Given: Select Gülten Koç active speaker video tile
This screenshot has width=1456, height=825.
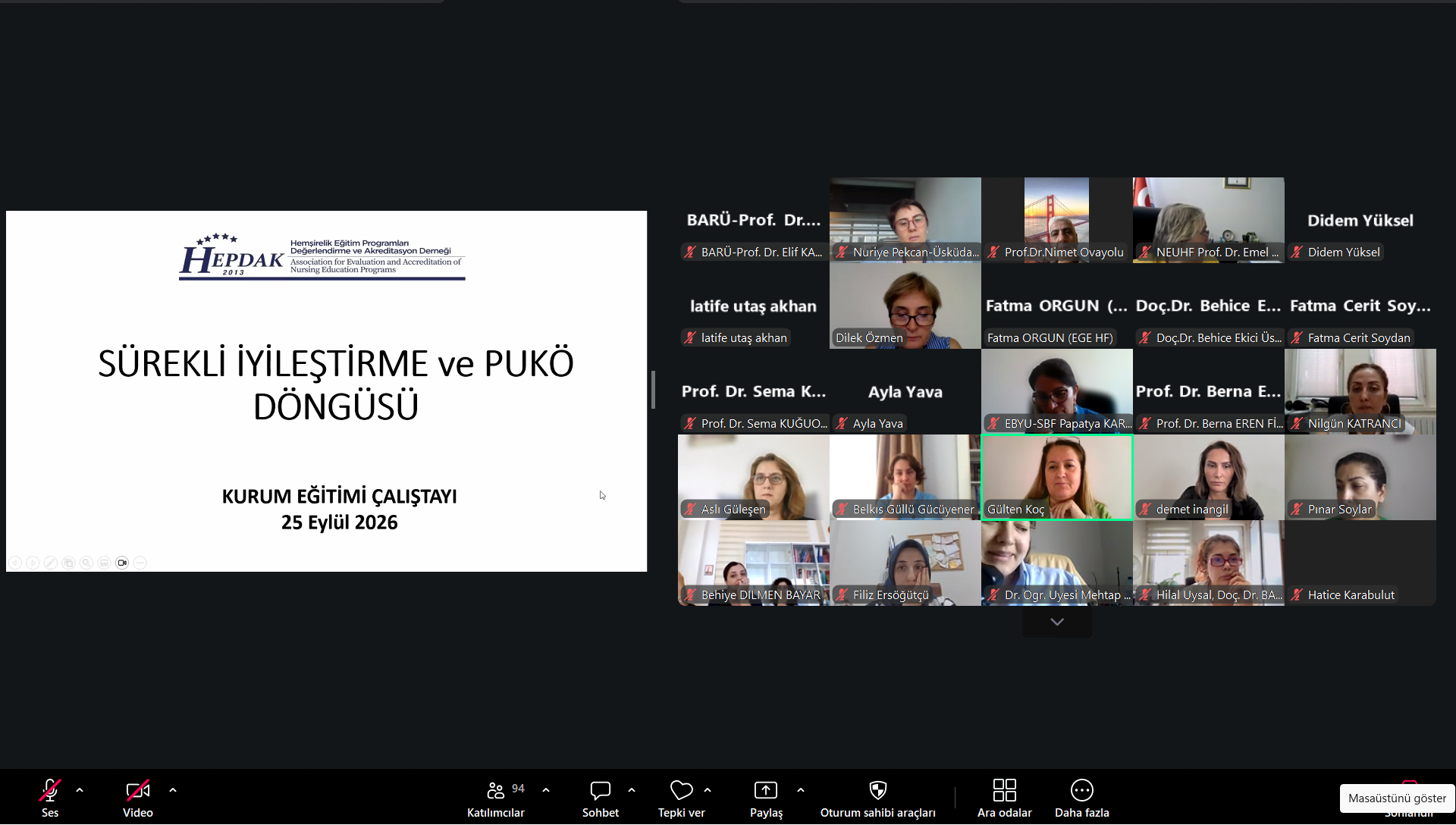Looking at the screenshot, I should pos(1057,477).
